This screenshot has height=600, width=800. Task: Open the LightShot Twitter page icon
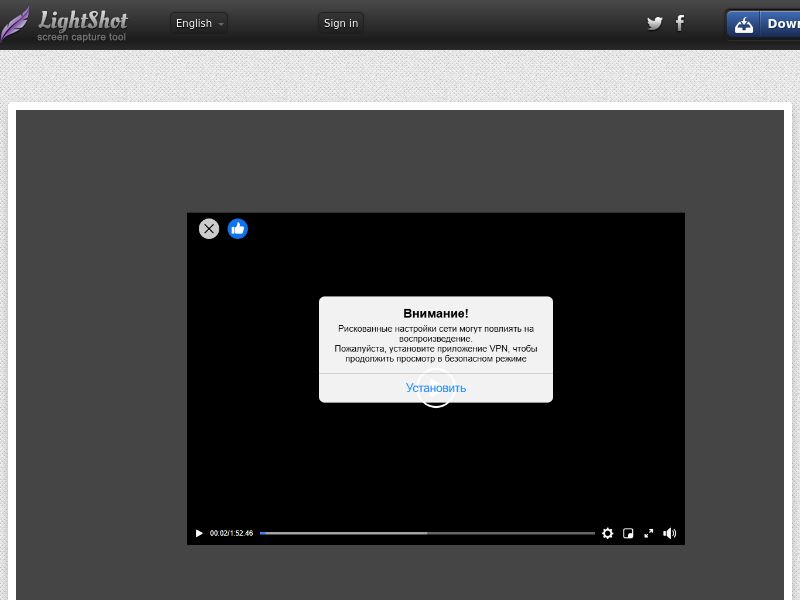[655, 23]
